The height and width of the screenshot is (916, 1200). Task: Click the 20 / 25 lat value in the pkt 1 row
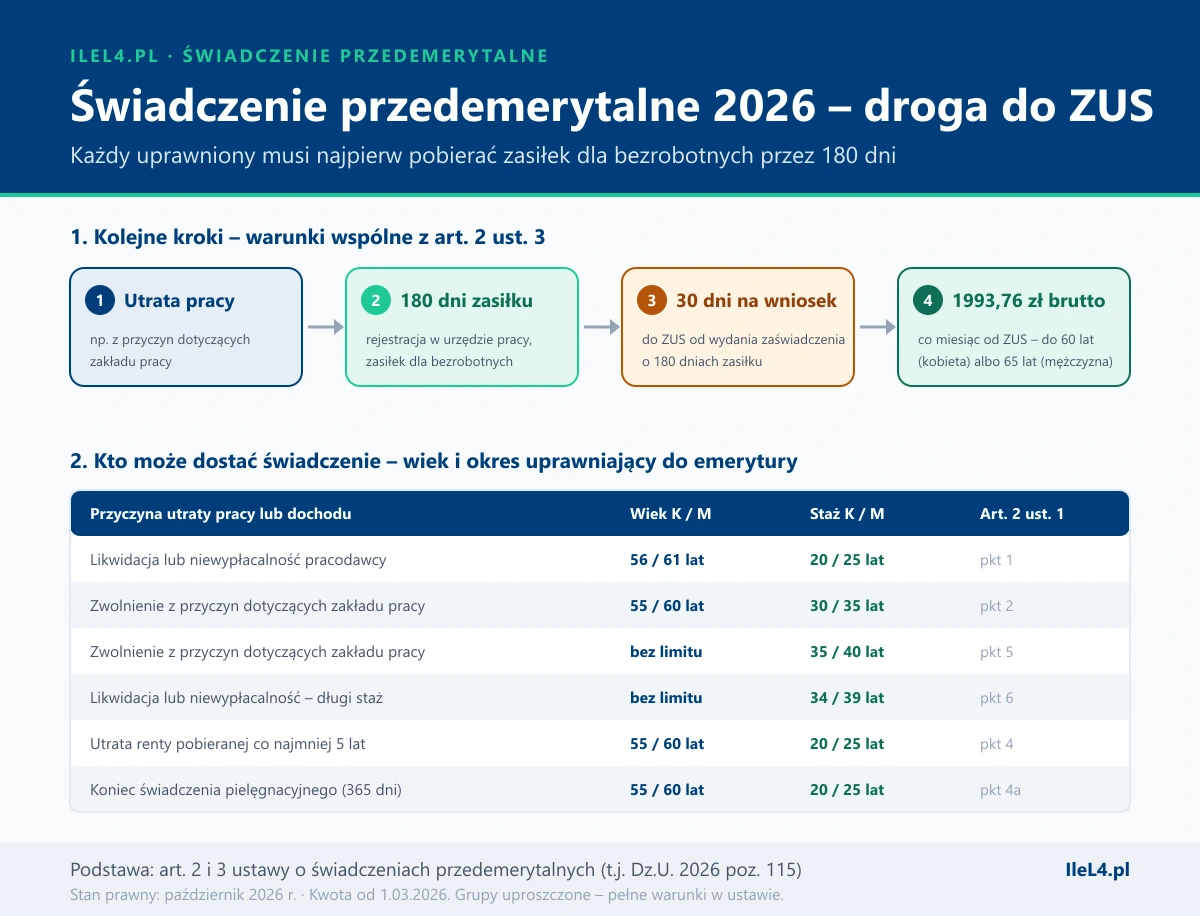pyautogui.click(x=847, y=560)
